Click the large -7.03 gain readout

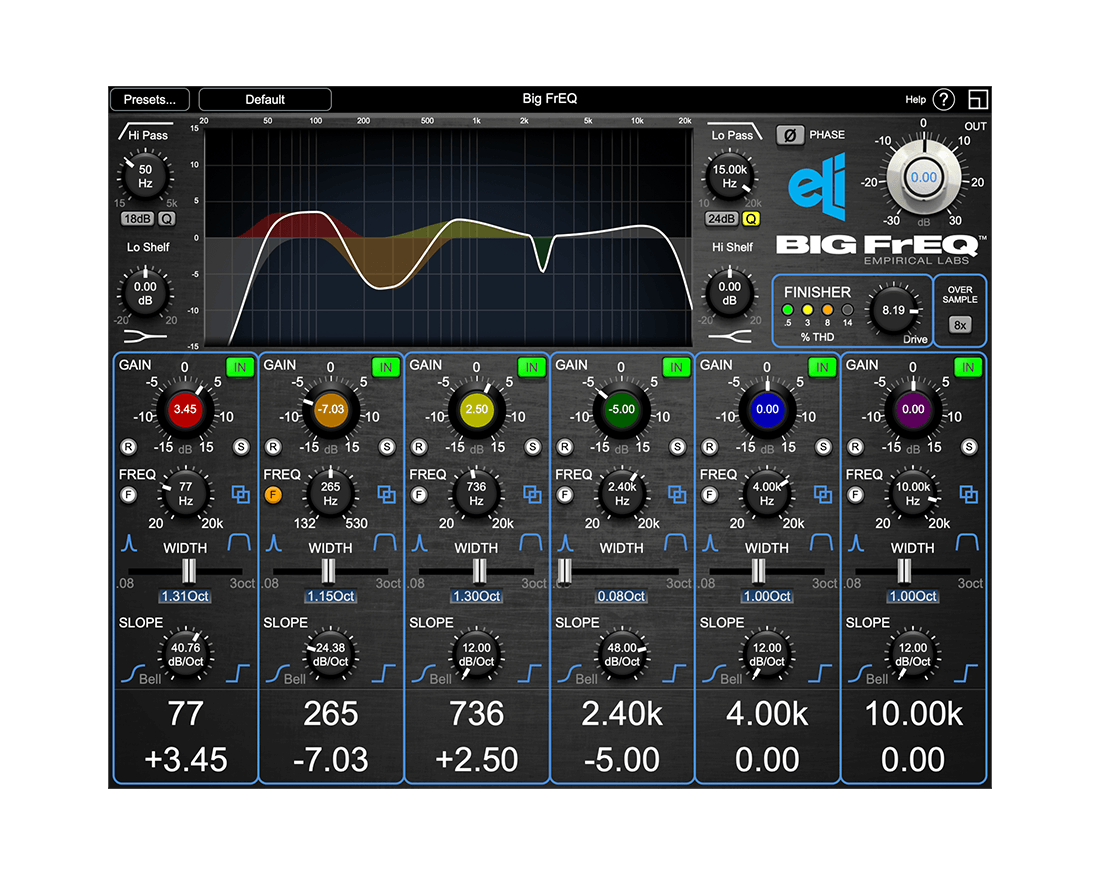(330, 760)
